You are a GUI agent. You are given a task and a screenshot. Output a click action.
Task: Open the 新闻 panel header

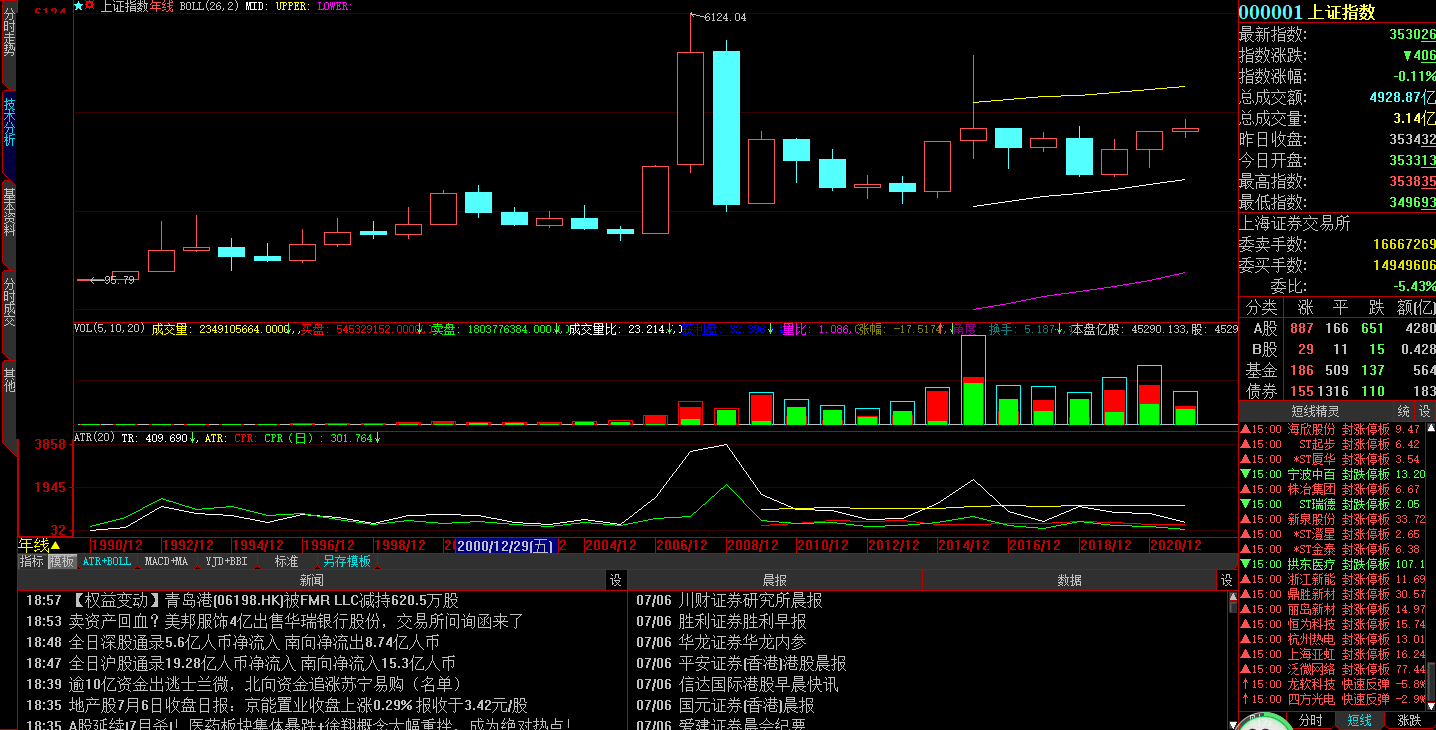(x=311, y=580)
